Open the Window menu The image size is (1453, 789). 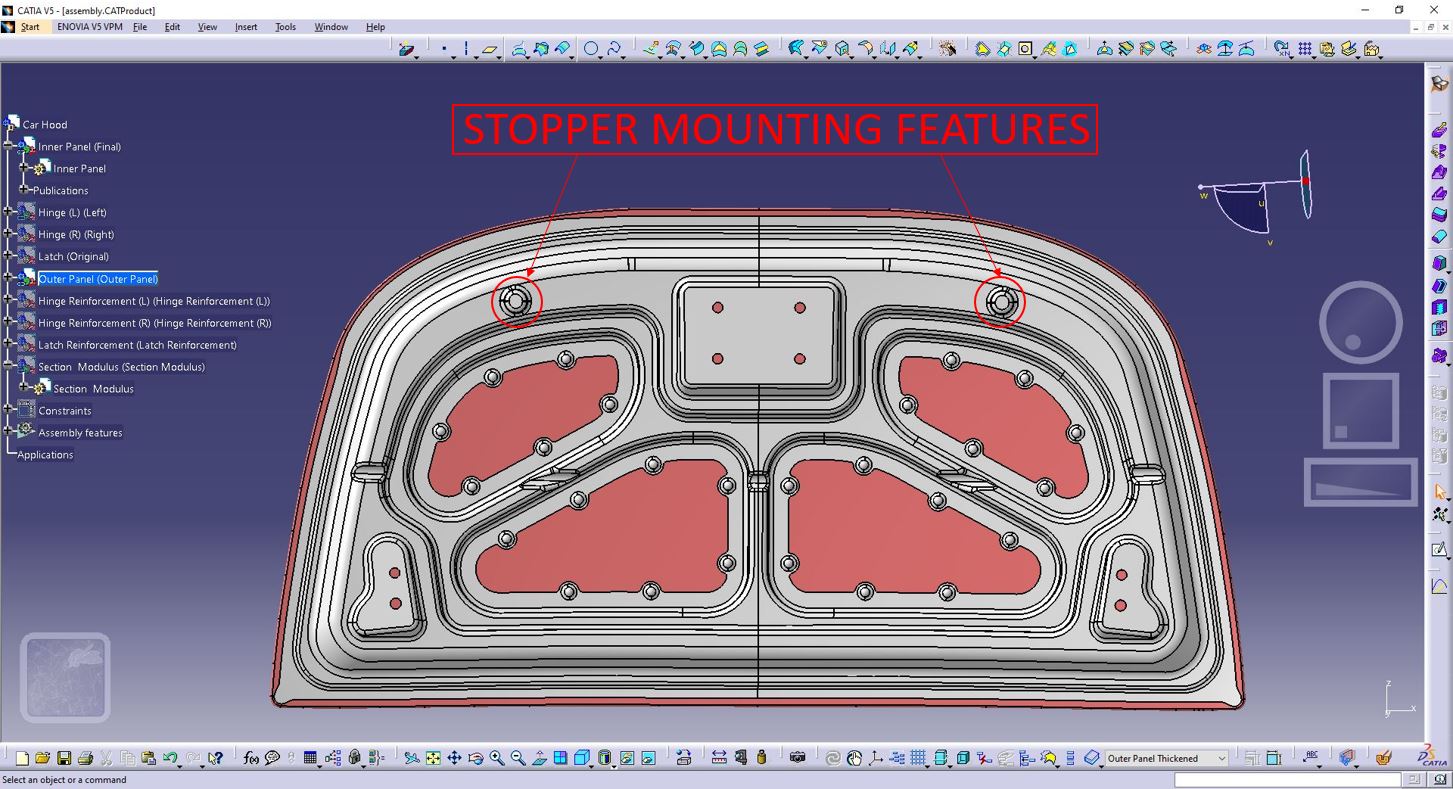tap(331, 27)
